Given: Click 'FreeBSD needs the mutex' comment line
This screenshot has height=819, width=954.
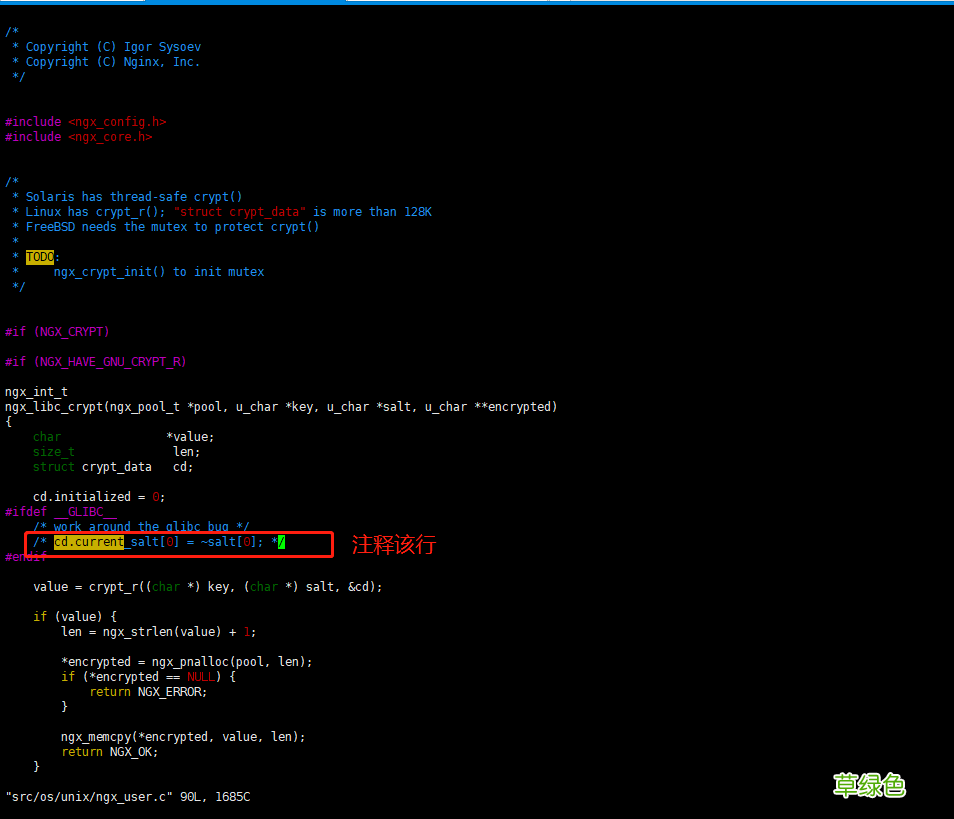Looking at the screenshot, I should coord(165,227).
